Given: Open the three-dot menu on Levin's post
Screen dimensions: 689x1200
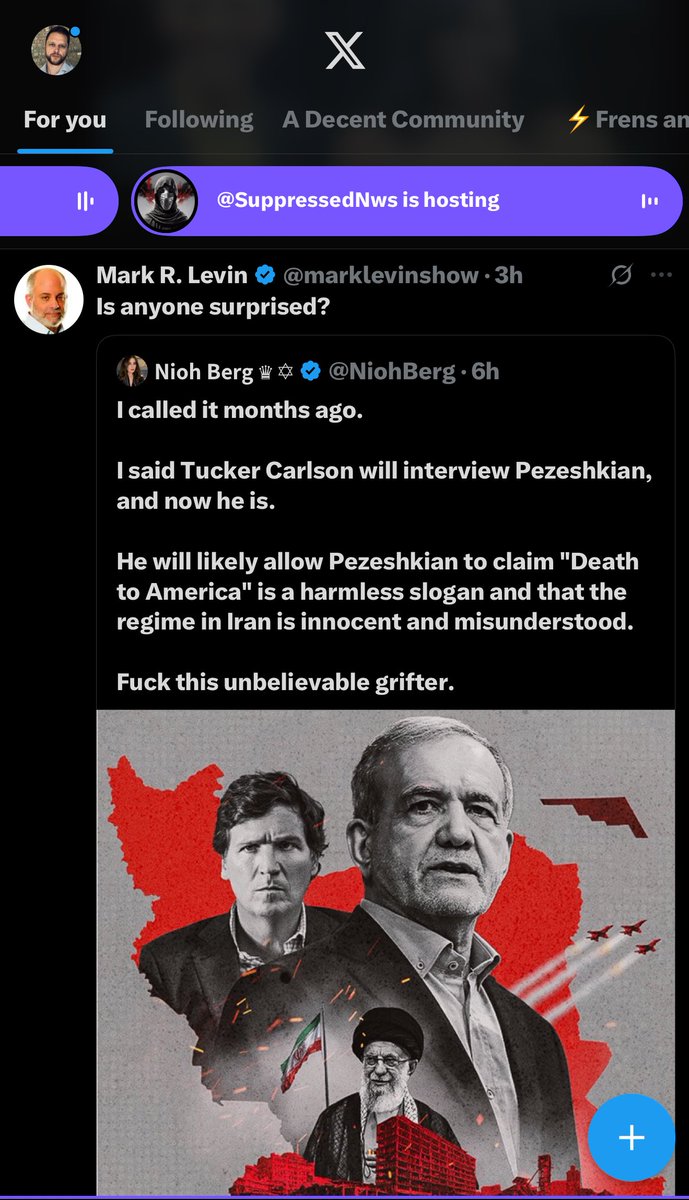Looking at the screenshot, I should pos(661,275).
